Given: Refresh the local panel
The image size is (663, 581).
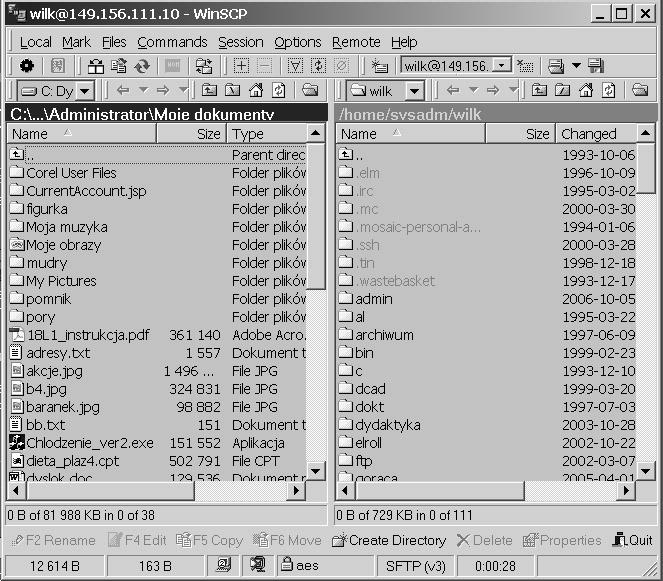Looking at the screenshot, I should [x=278, y=90].
